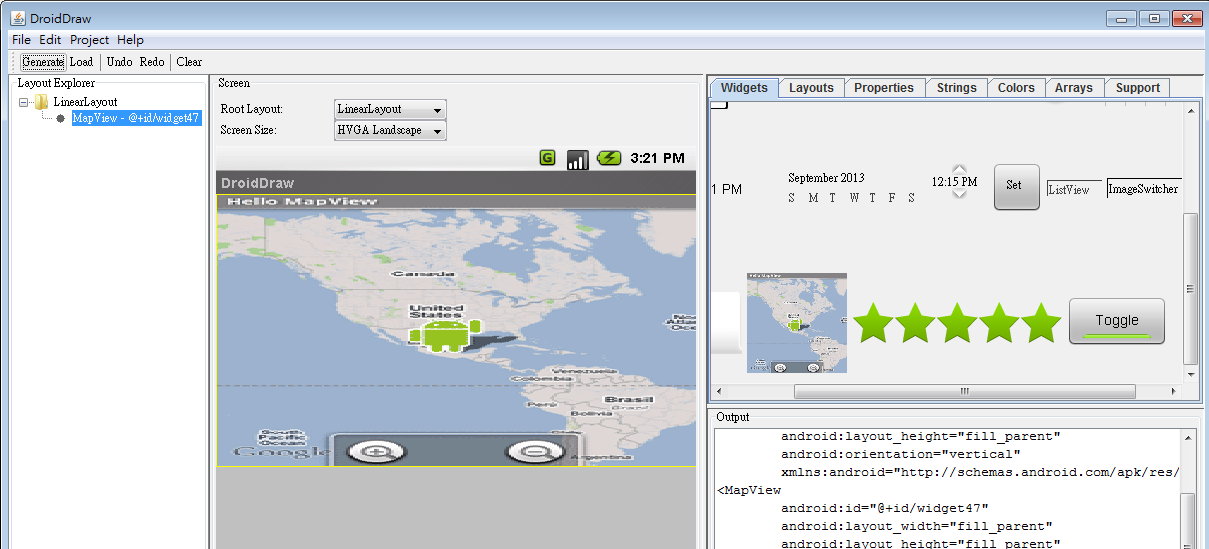
Task: Switch to the Widgets tab
Action: click(744, 88)
